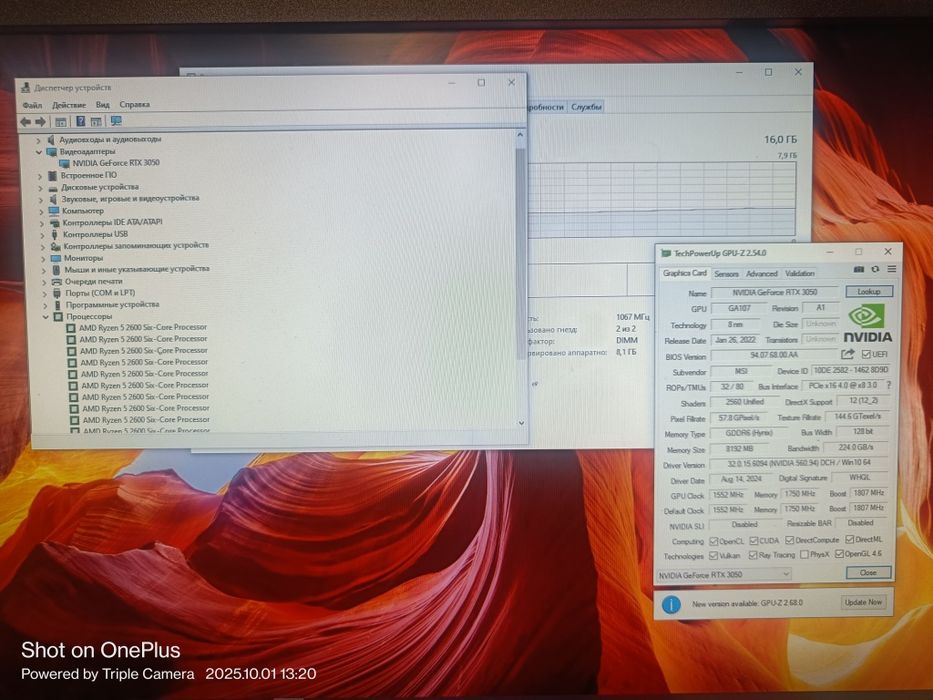Viewport: 933px width, 700px height.
Task: Expand Порты (COM и LPT) node
Action: tap(43, 293)
